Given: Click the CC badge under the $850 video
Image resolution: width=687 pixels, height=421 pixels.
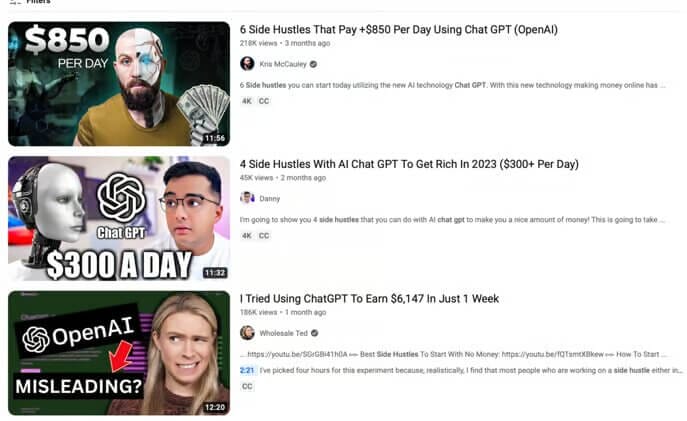Looking at the screenshot, I should pyautogui.click(x=264, y=101).
